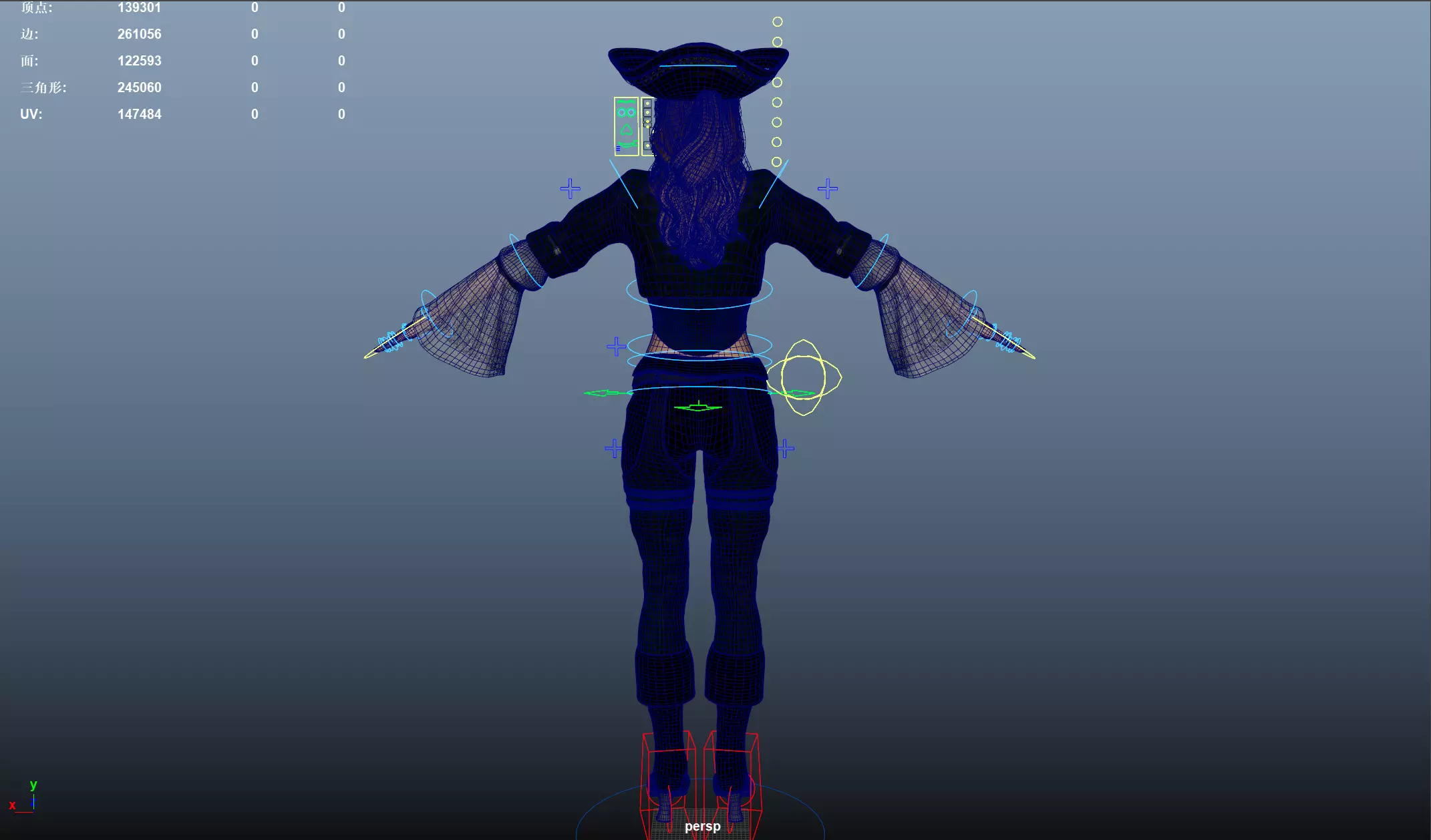Image resolution: width=1431 pixels, height=840 pixels.
Task: Click the 三角形: label in HUD
Action: pyautogui.click(x=43, y=87)
